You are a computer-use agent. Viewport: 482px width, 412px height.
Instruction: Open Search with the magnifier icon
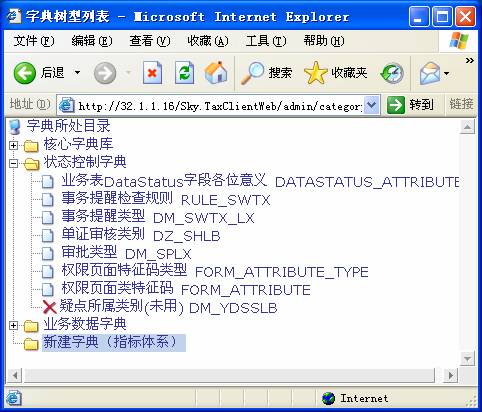coord(252,72)
